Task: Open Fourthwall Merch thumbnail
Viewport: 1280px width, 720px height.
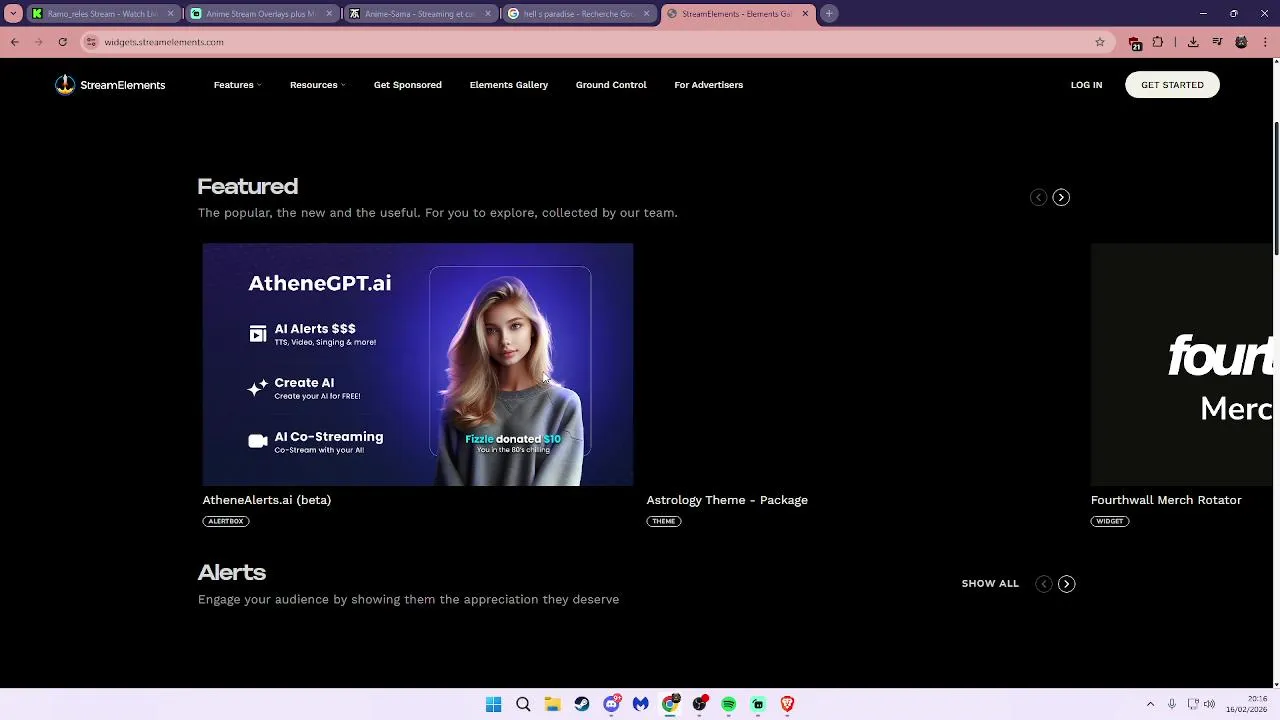Action: click(x=1181, y=365)
